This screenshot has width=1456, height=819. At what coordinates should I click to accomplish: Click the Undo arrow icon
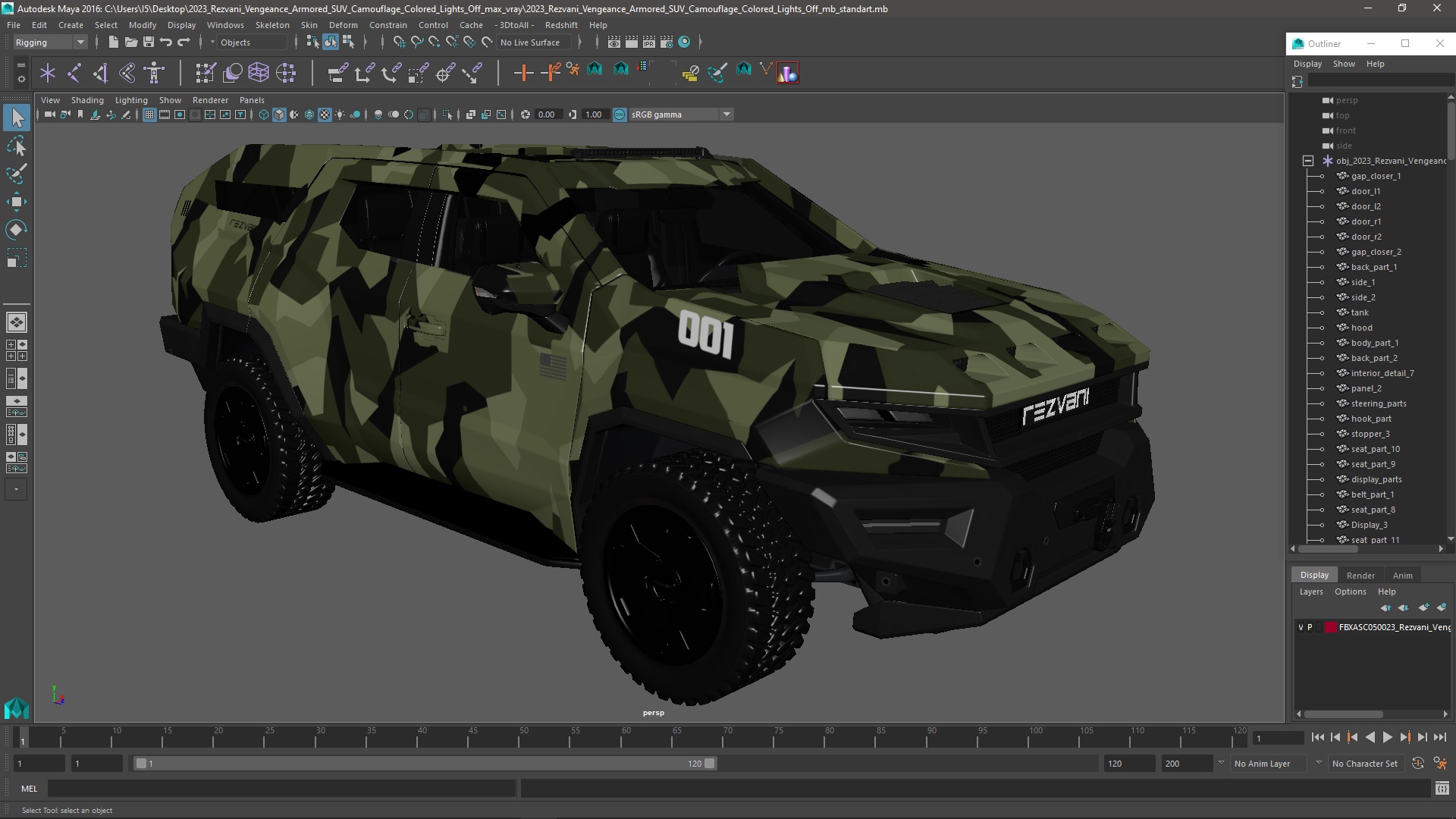(x=166, y=42)
